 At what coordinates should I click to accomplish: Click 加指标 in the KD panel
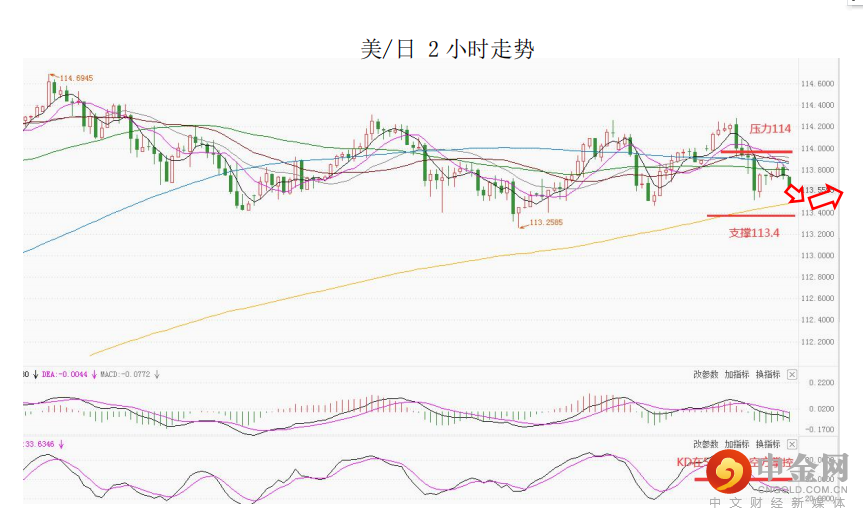736,444
